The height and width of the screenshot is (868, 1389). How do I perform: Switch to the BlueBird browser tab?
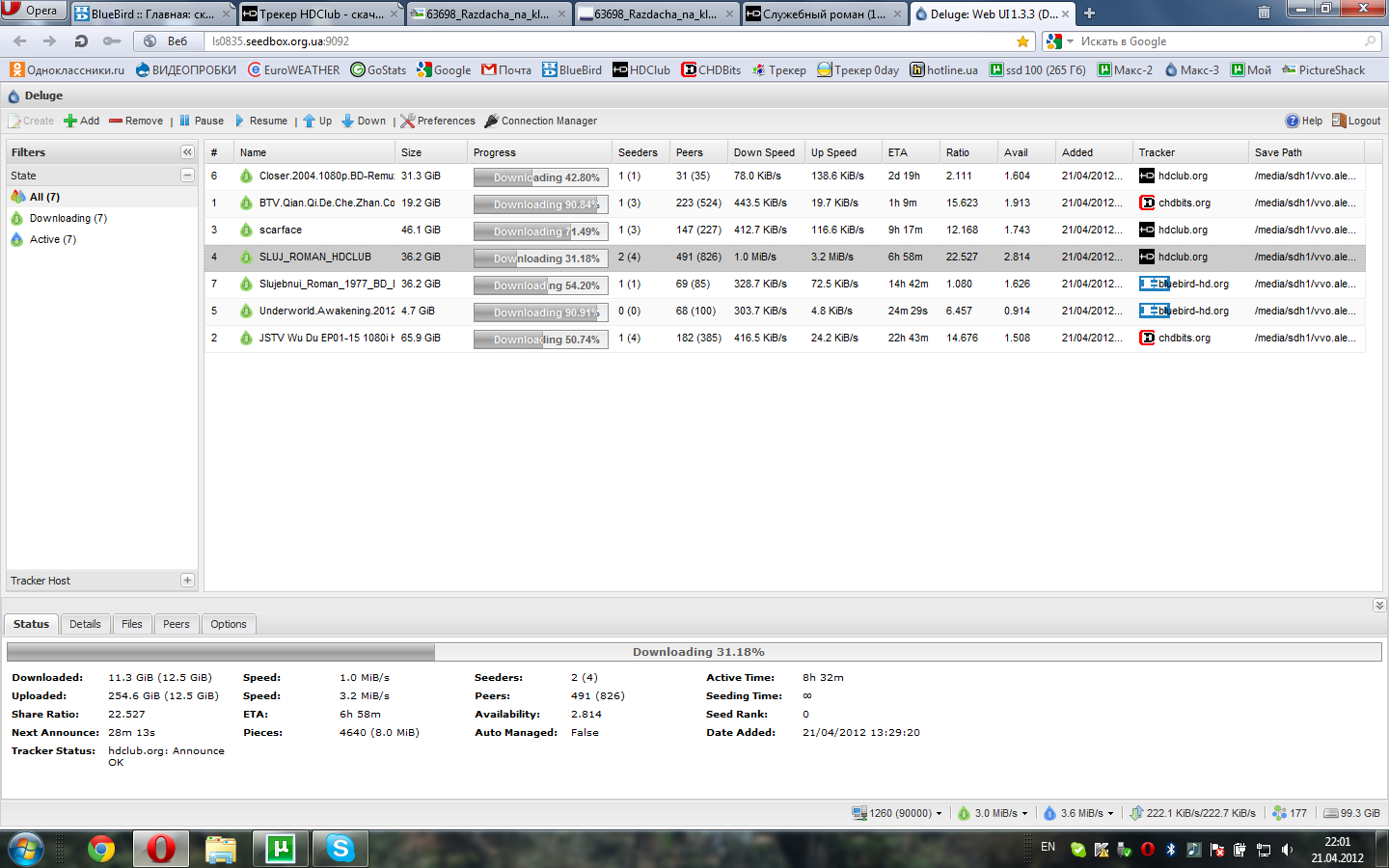tap(152, 14)
